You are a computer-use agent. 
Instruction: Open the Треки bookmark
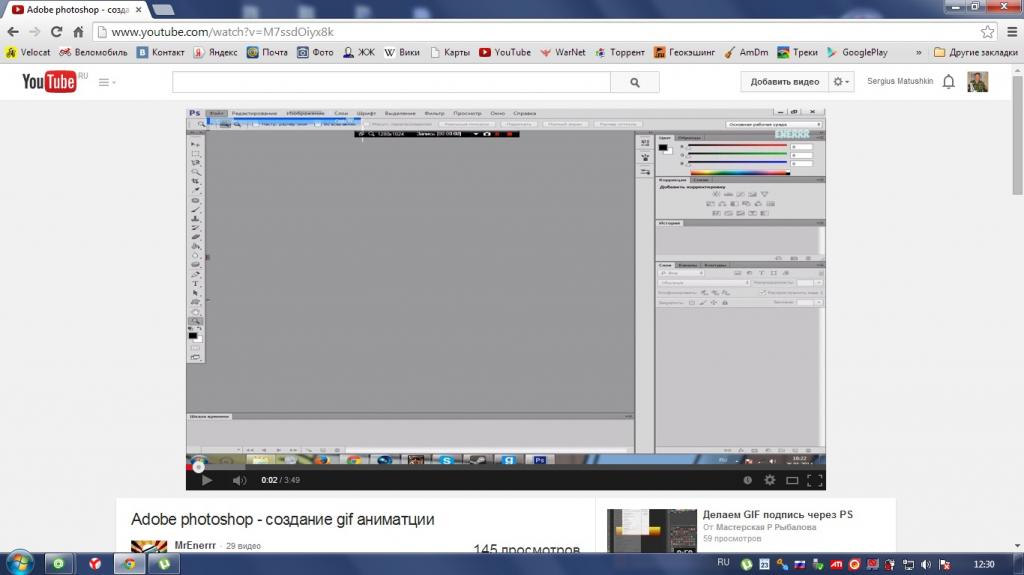tap(797, 52)
